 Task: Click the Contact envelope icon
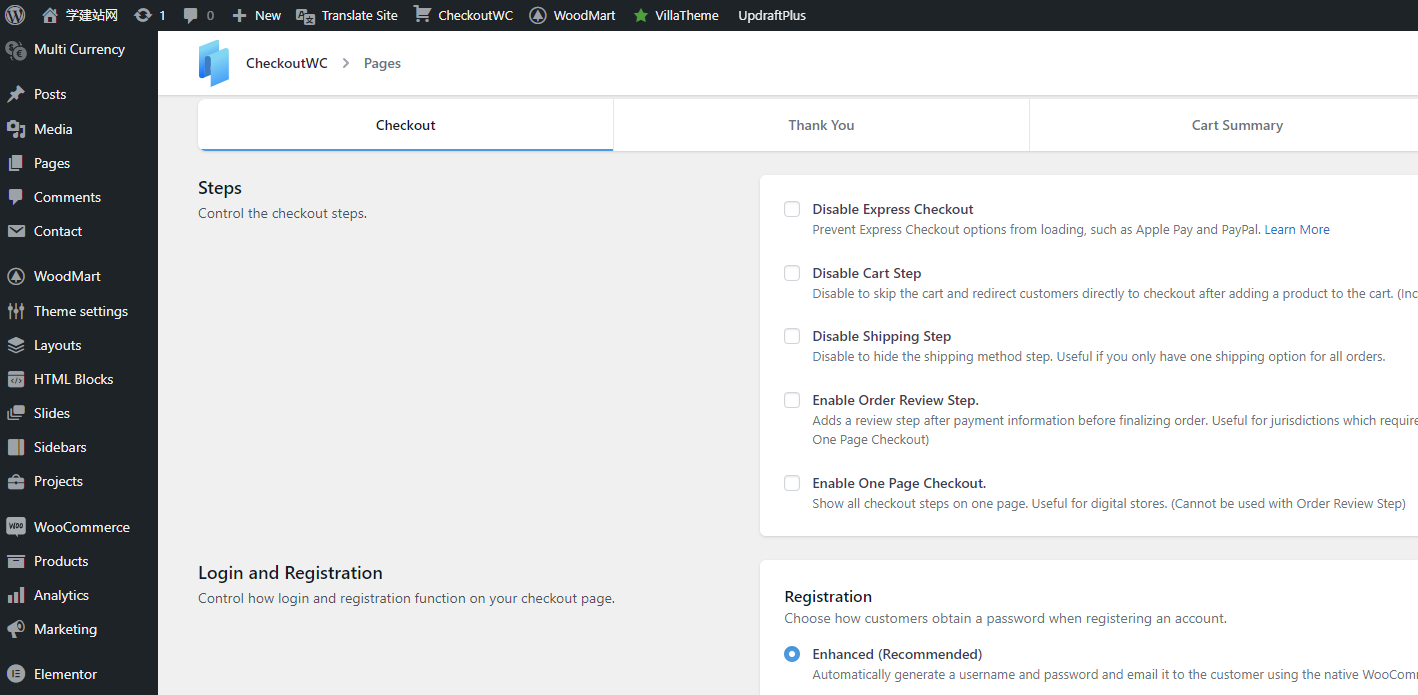(16, 231)
